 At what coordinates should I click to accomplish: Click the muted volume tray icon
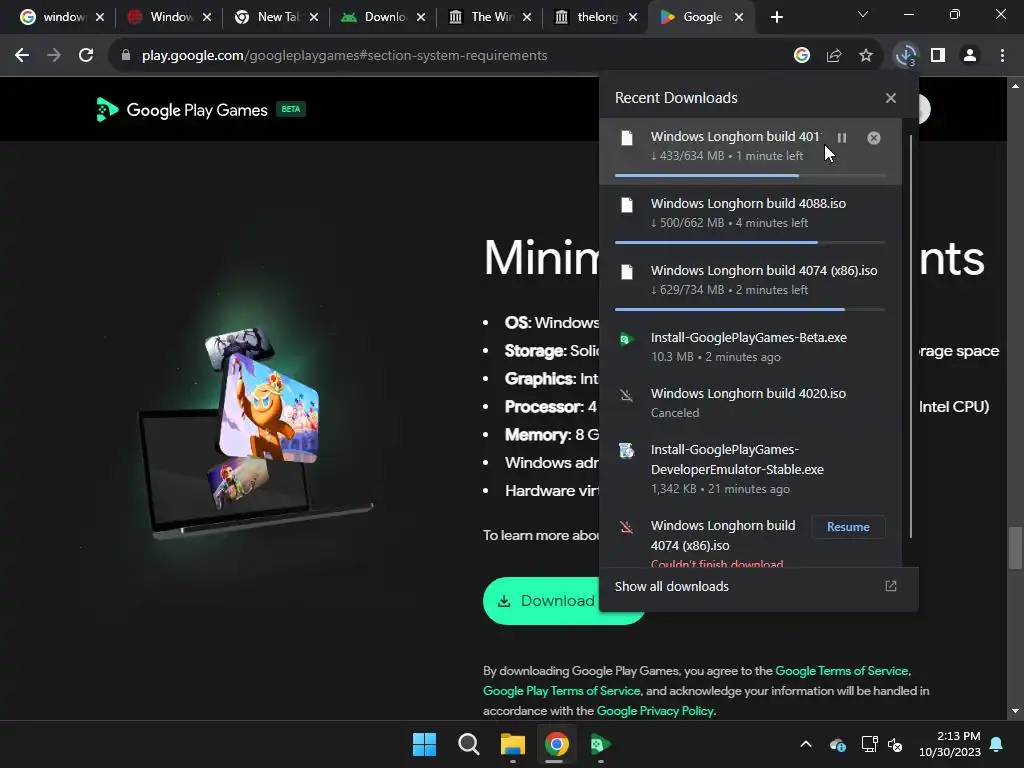[895, 744]
